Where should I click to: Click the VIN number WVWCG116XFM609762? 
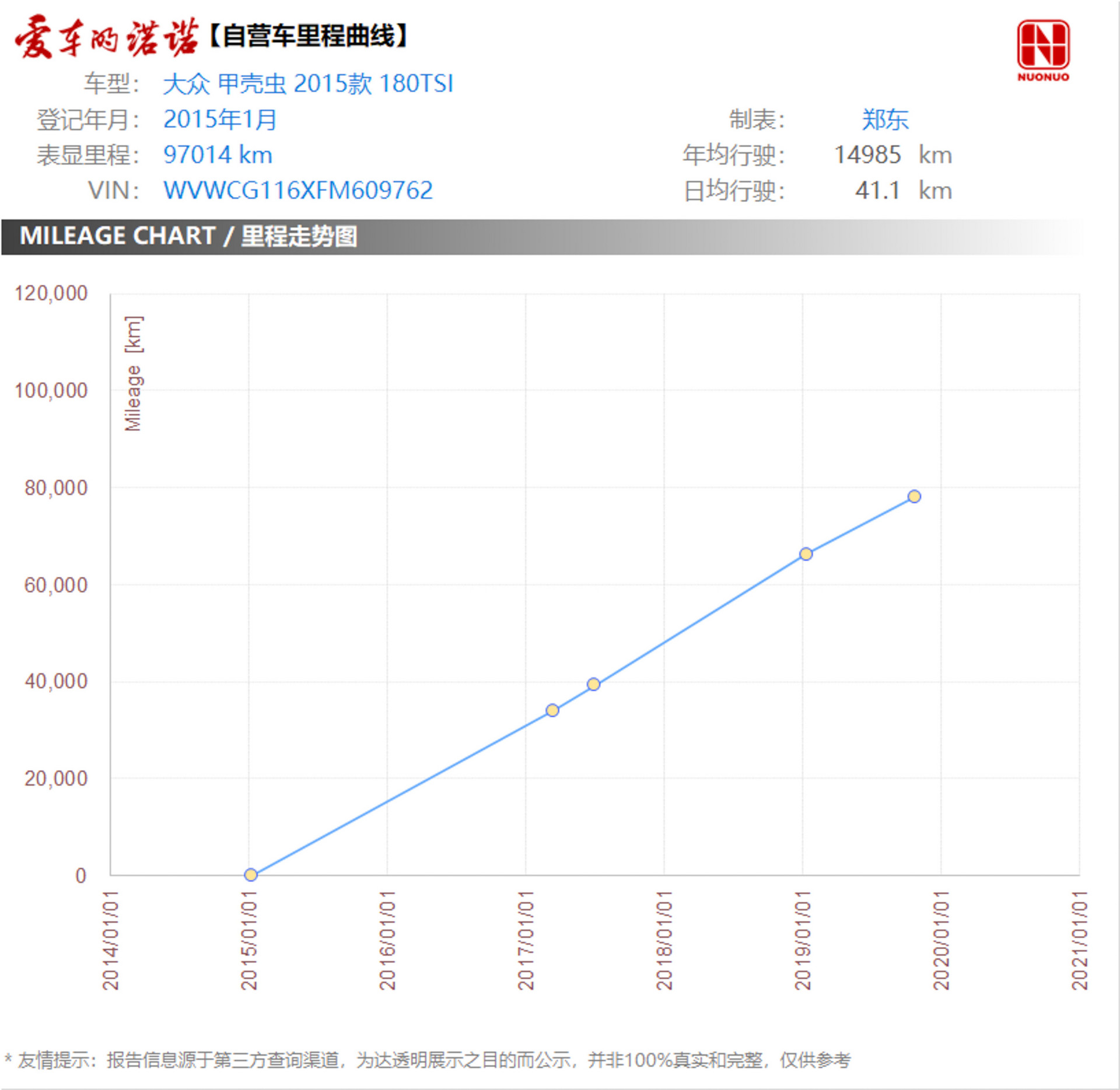click(x=297, y=190)
